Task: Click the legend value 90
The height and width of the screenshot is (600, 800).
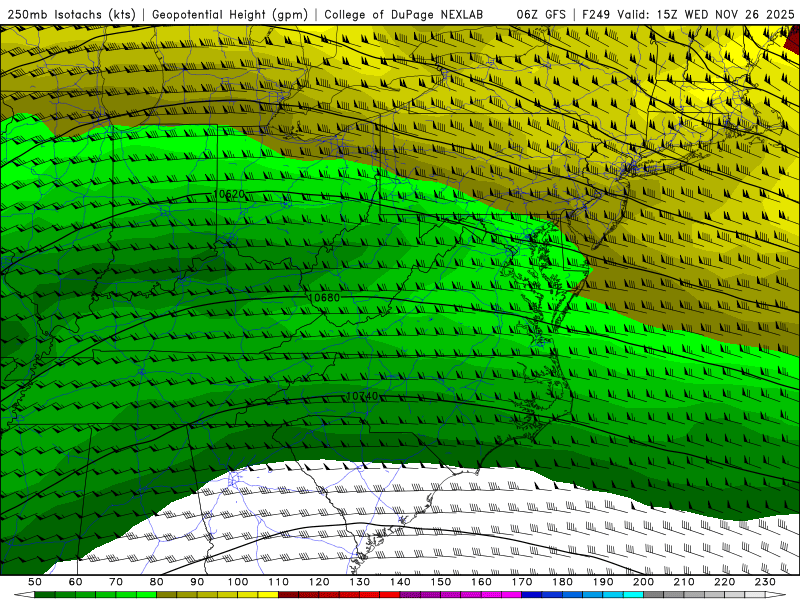Action: point(197,582)
